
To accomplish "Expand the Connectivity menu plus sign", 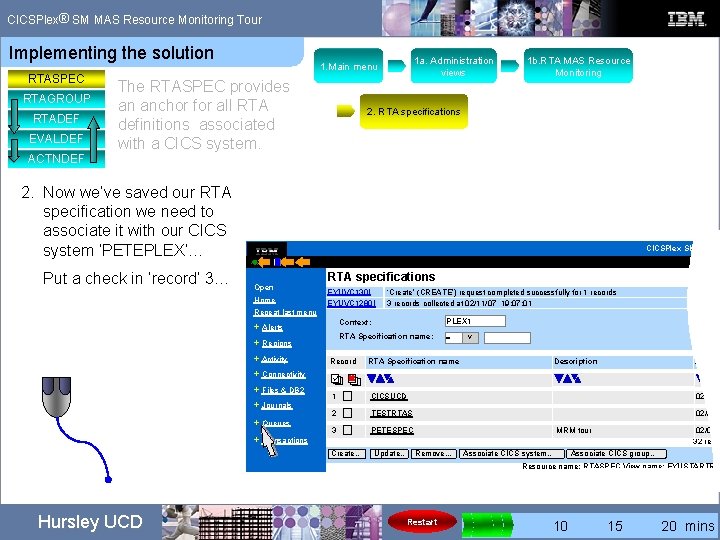I will point(257,374).
